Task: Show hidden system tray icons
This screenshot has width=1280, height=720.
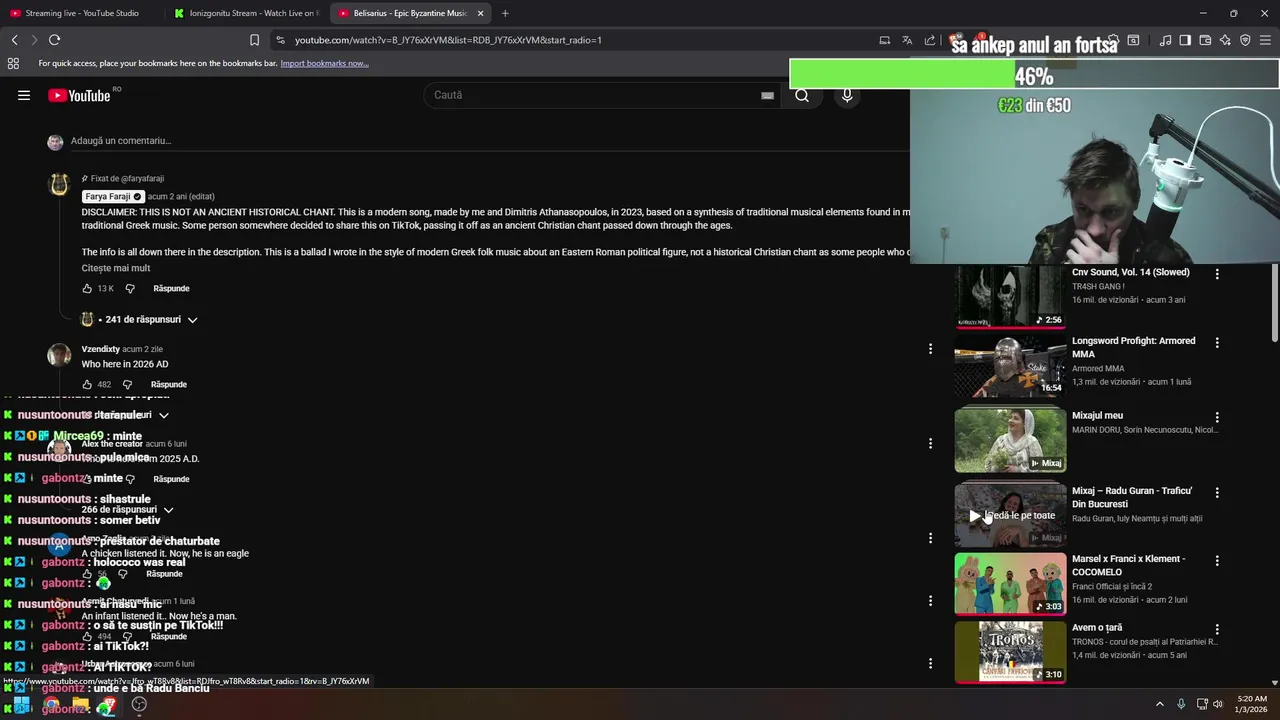Action: (1159, 704)
